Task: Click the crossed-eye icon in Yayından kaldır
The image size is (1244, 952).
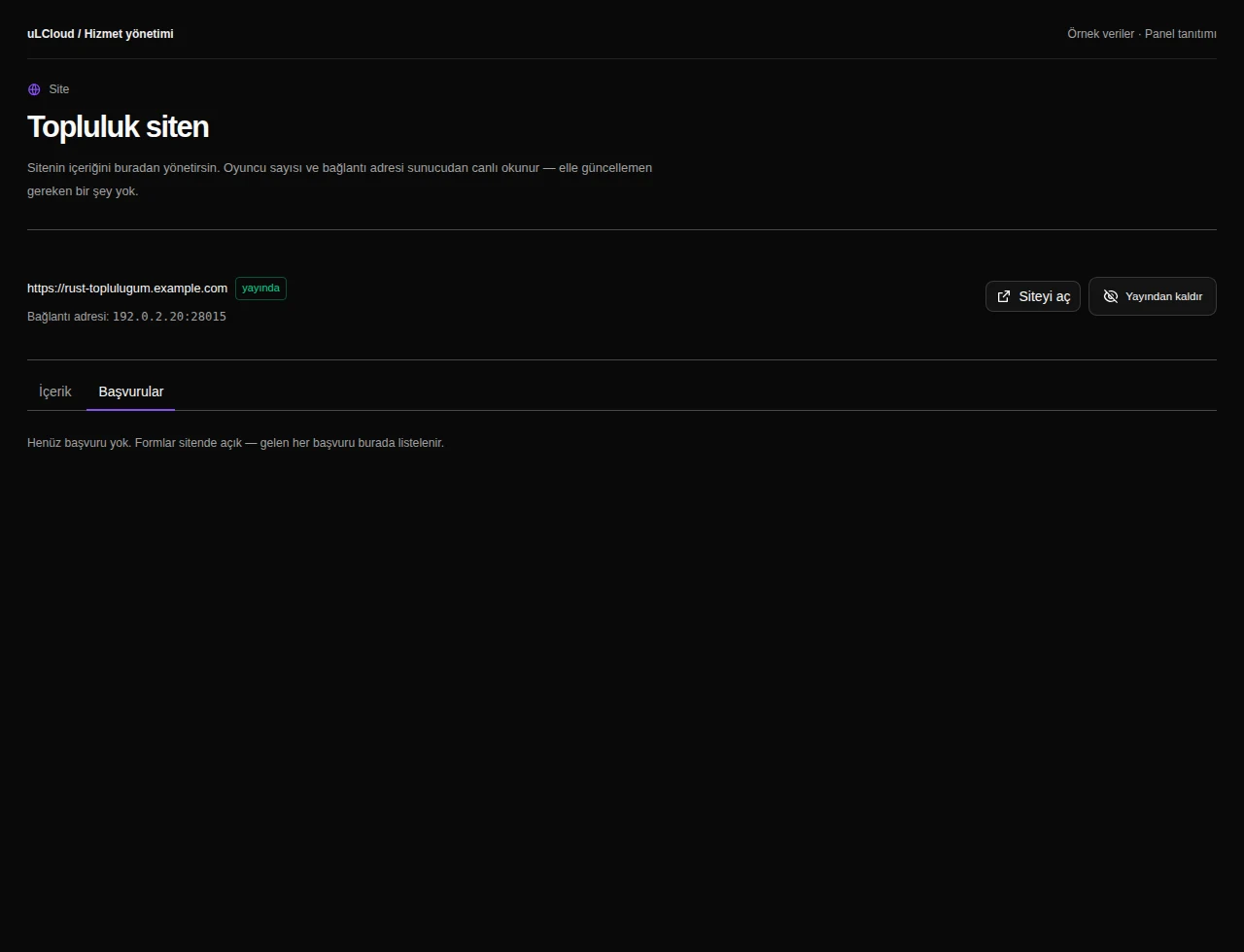Action: tap(1111, 296)
